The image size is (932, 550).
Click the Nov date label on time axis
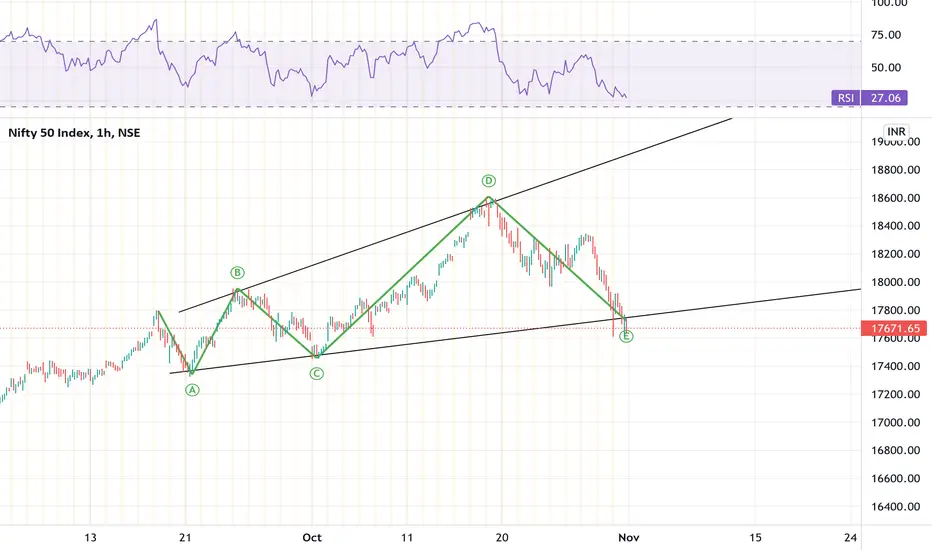pos(628,538)
